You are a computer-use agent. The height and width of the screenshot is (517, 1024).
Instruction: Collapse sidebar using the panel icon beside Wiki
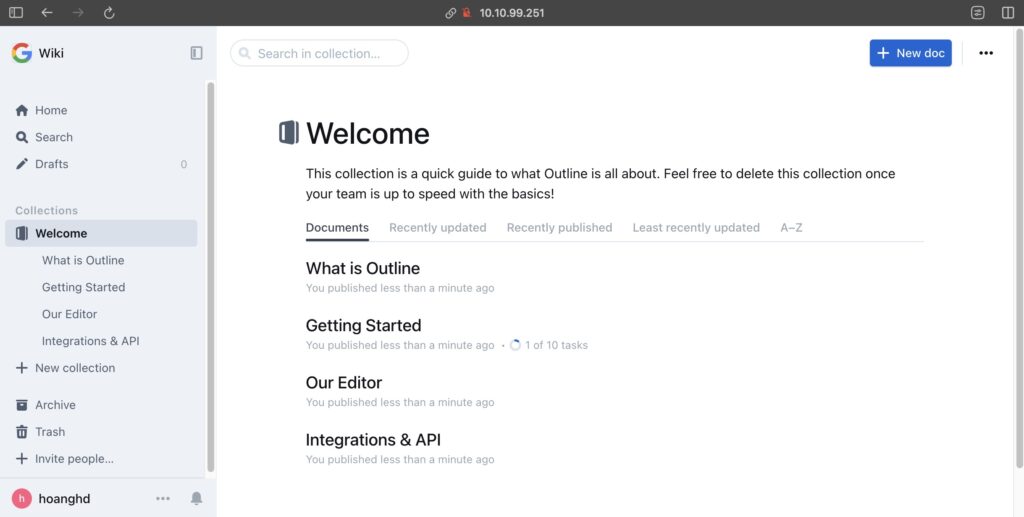pos(197,53)
